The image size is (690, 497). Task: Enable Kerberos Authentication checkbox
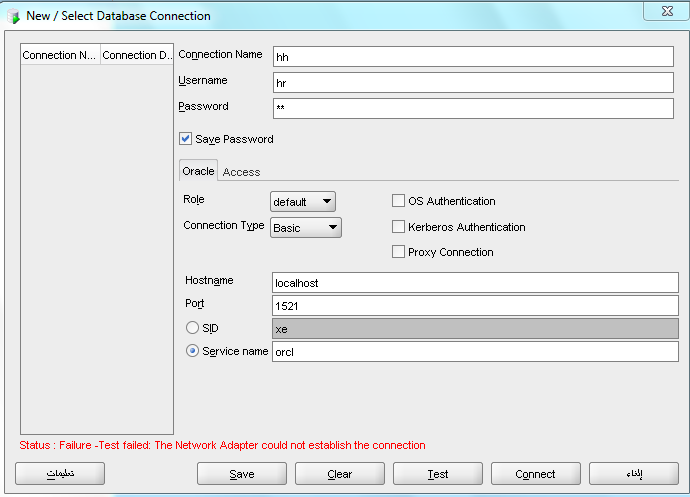398,227
